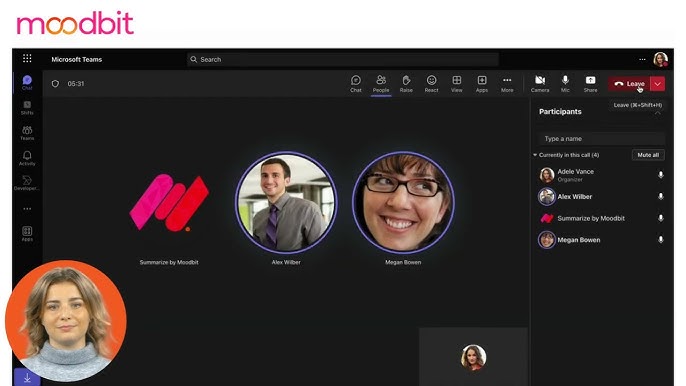Toggle the Camera on or off
This screenshot has width=686, height=386.
(540, 84)
